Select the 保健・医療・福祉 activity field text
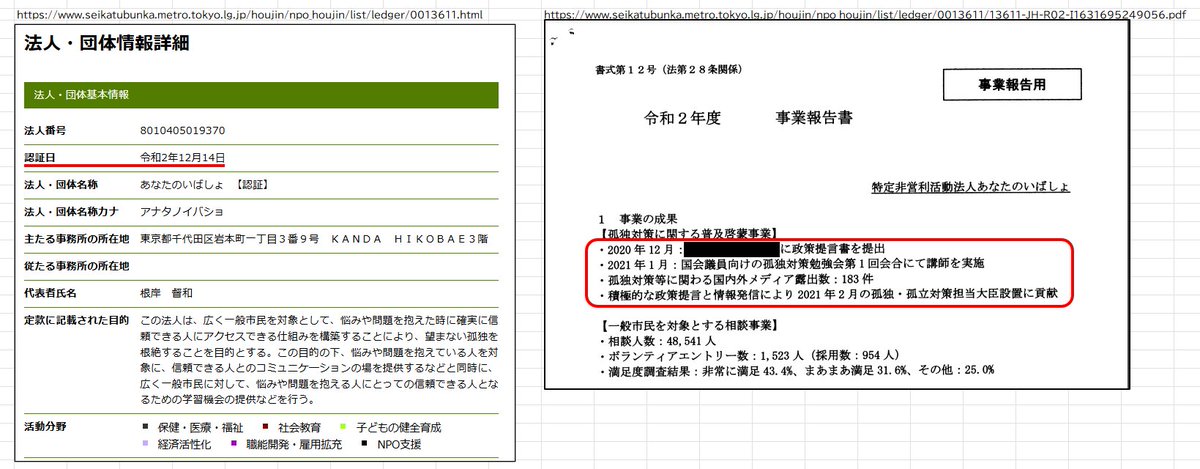This screenshot has height=469, width=1200. (x=202, y=428)
